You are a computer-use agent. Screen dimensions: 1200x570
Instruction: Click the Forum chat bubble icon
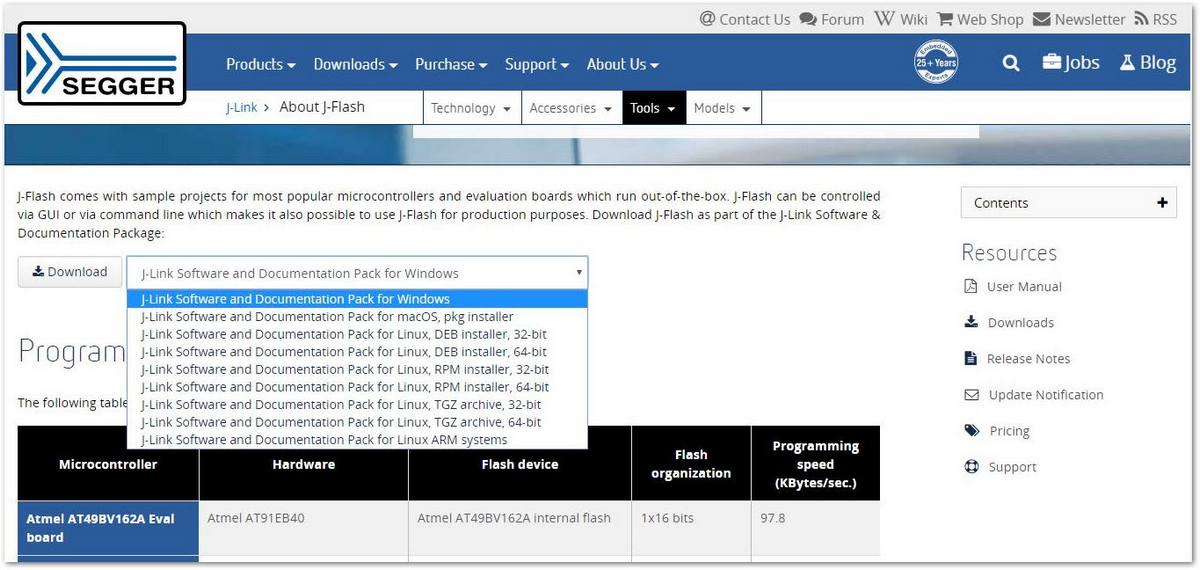coord(808,19)
